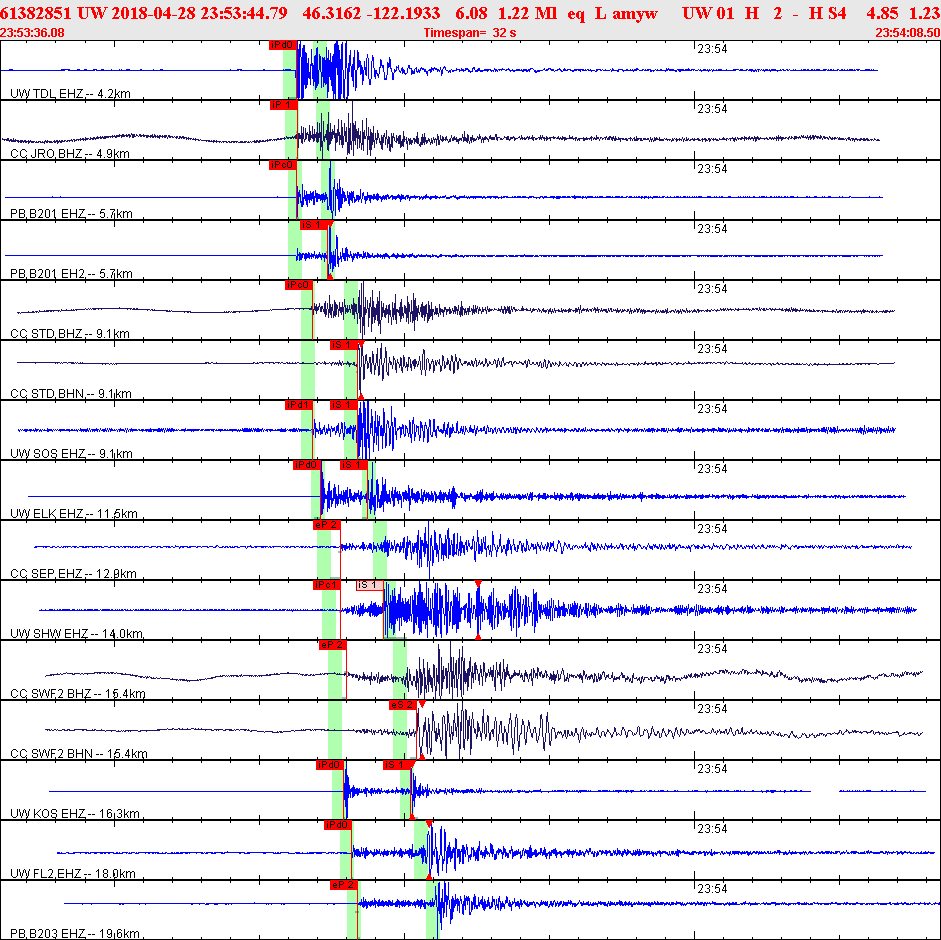The height and width of the screenshot is (940, 941).
Task: Select the eP 2 pick on PB B203 EHZ
Action: [344, 885]
